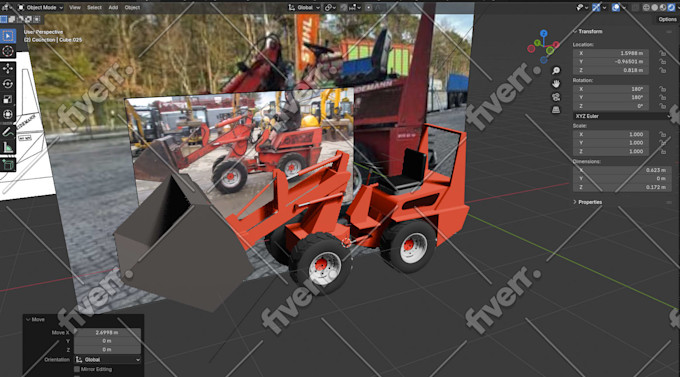Image resolution: width=680 pixels, height=377 pixels.
Task: Open the Object Mode dropdown
Action: [40, 7]
